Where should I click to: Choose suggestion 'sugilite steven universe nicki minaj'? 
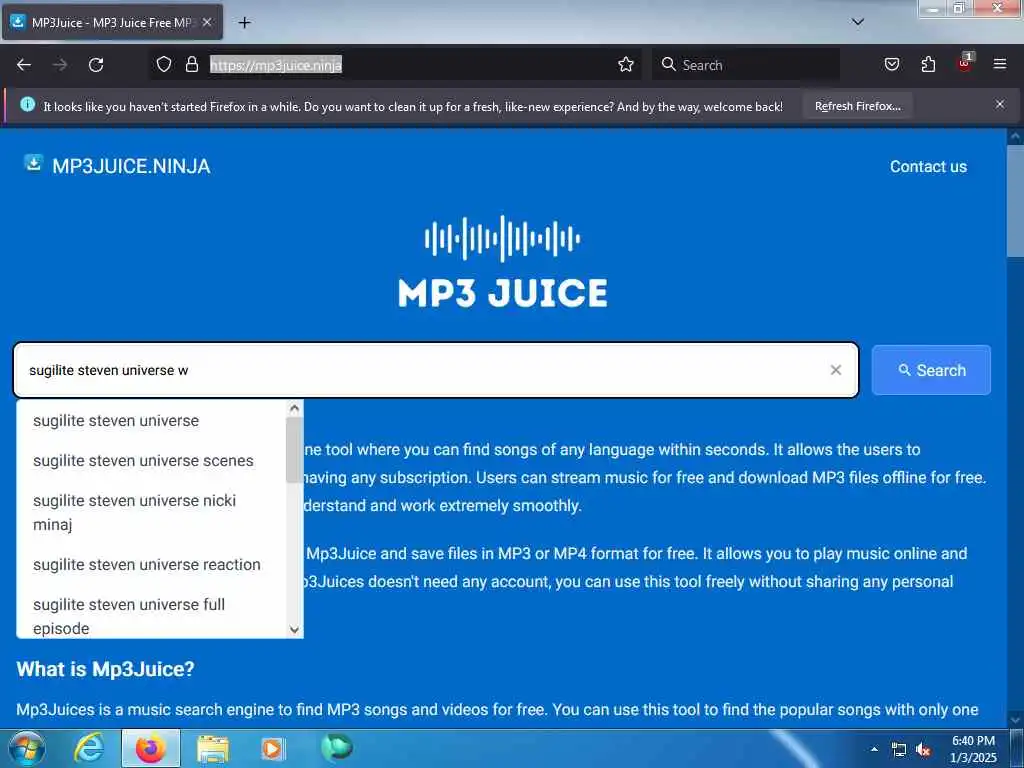point(152,512)
